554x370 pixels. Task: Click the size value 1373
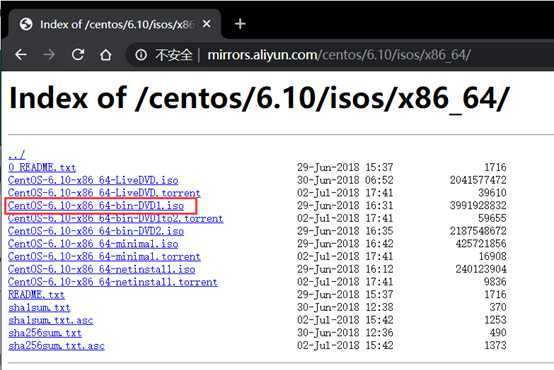[495, 345]
